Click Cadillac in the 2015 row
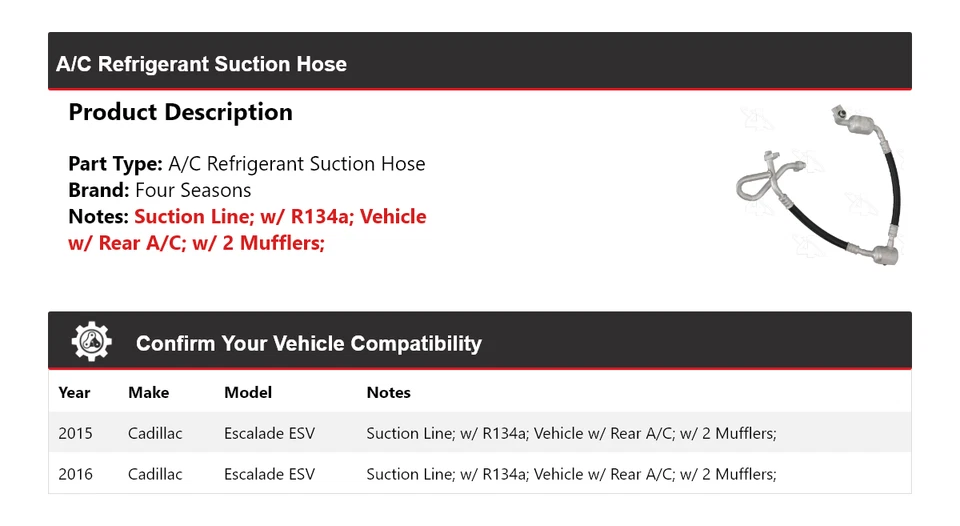 (155, 433)
